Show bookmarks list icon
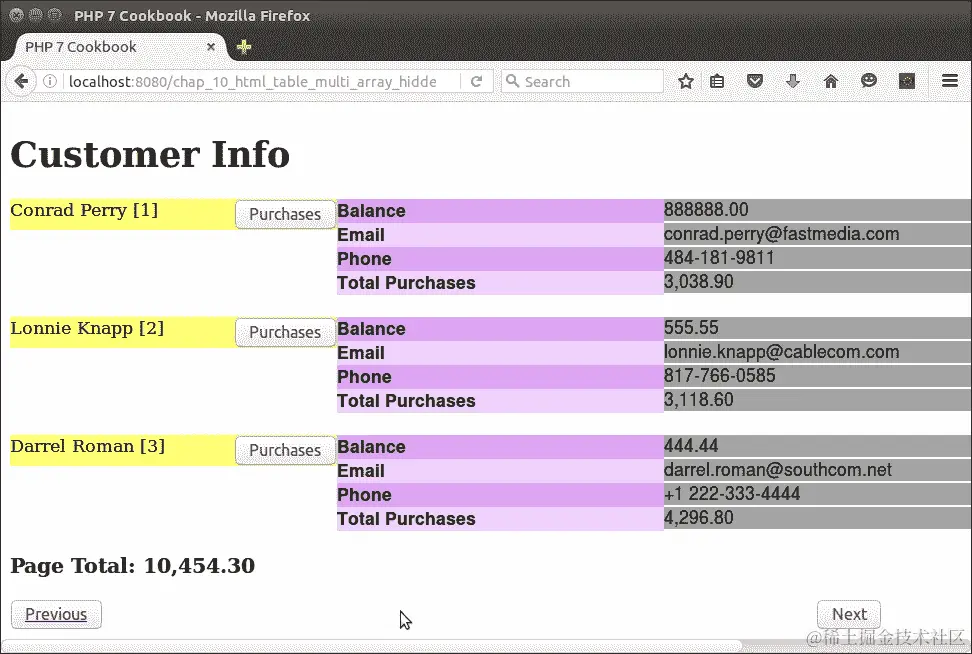This screenshot has width=972, height=654. 717,81
